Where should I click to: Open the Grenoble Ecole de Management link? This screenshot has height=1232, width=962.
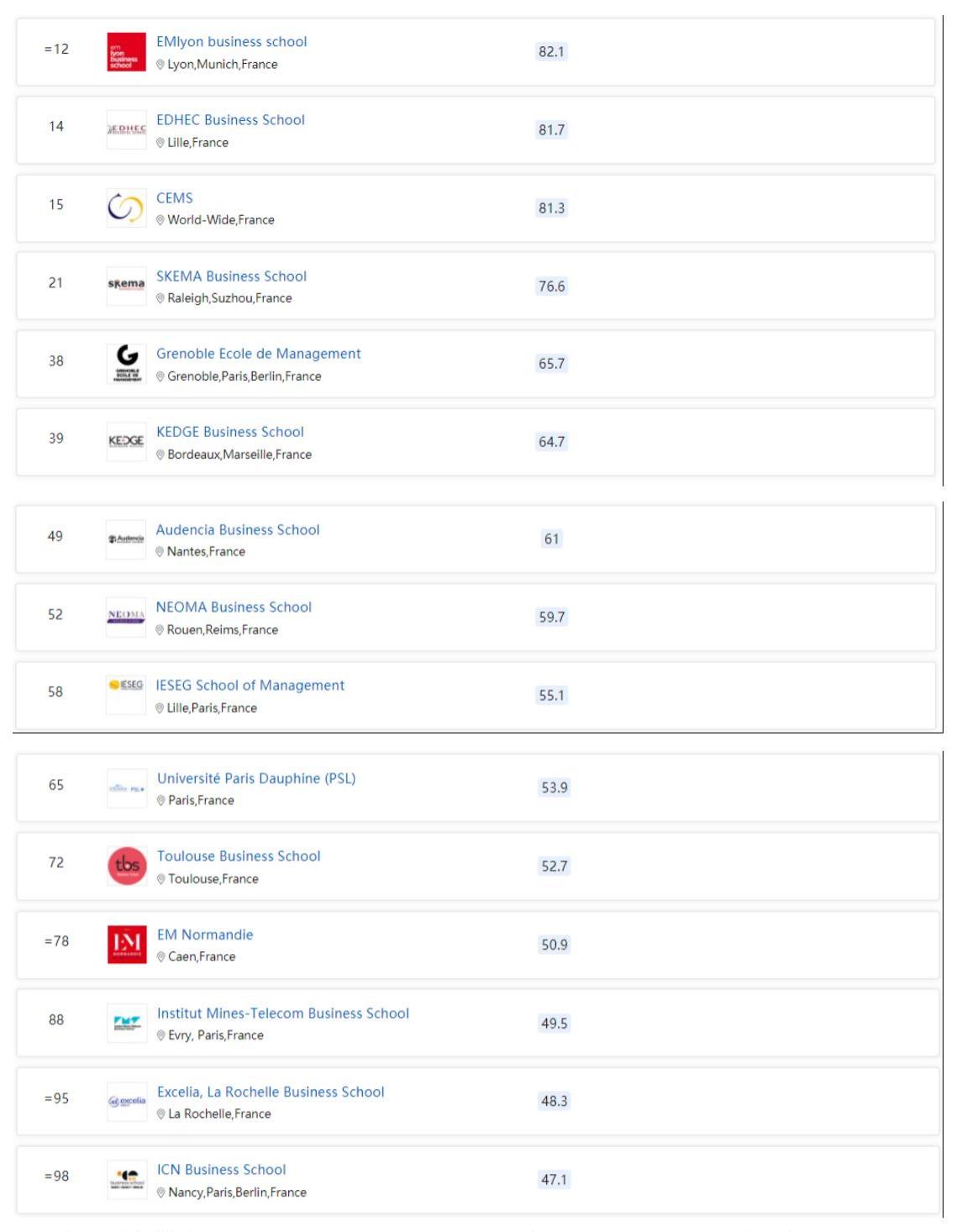click(x=259, y=354)
